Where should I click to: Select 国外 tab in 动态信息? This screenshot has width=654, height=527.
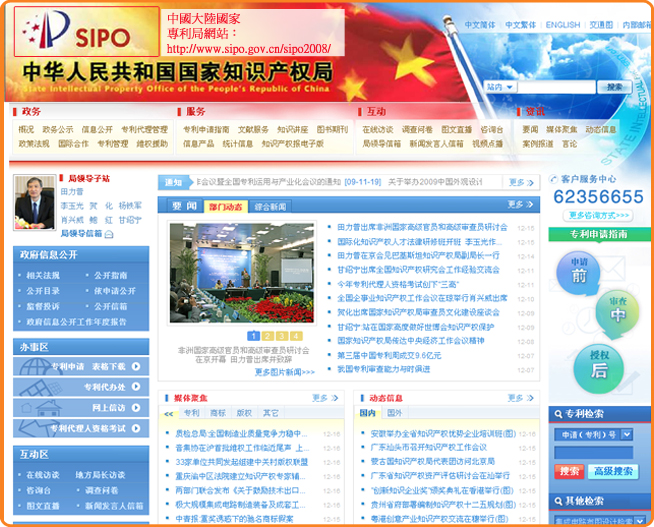tap(394, 413)
